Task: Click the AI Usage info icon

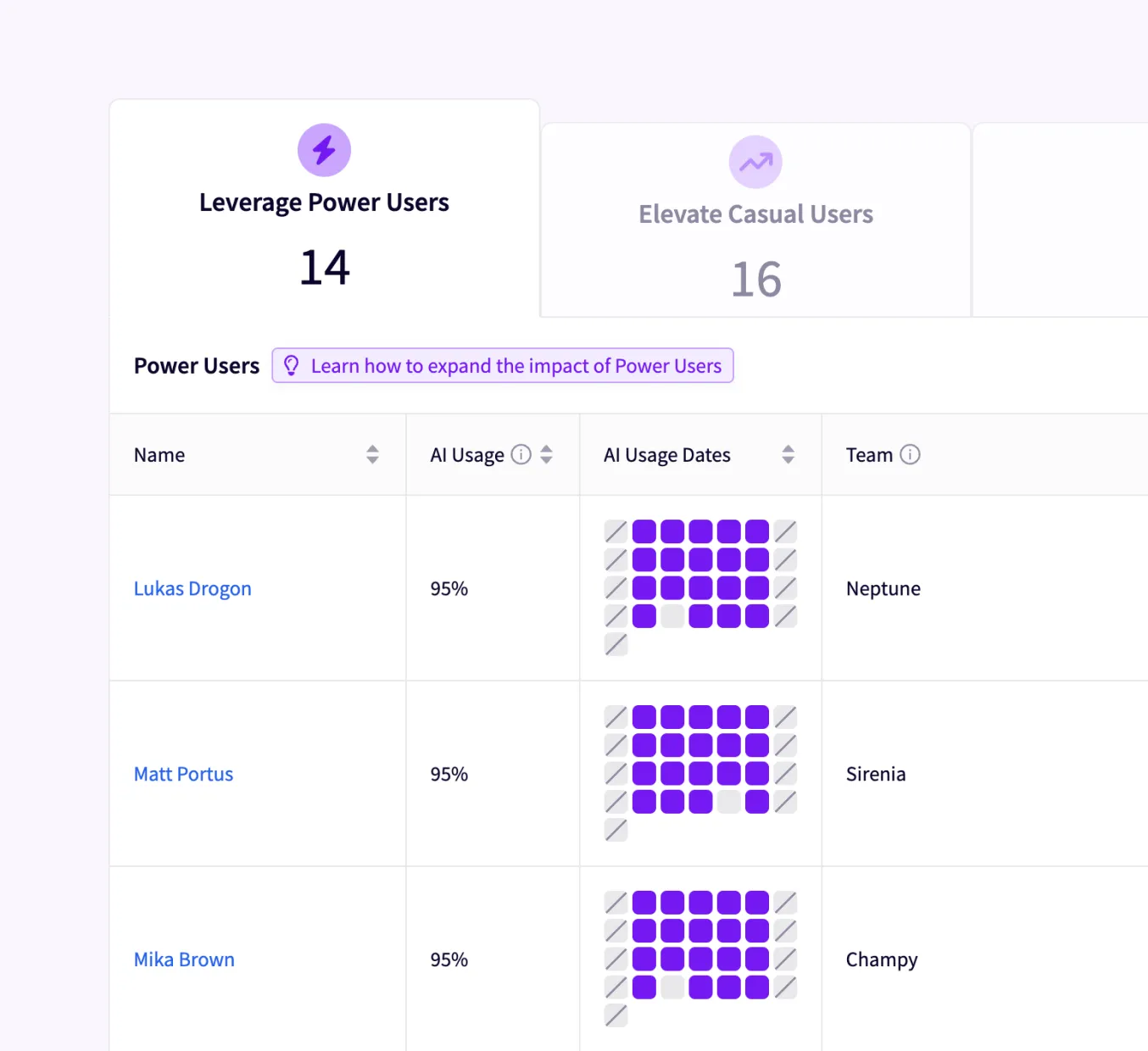Action: pos(521,455)
